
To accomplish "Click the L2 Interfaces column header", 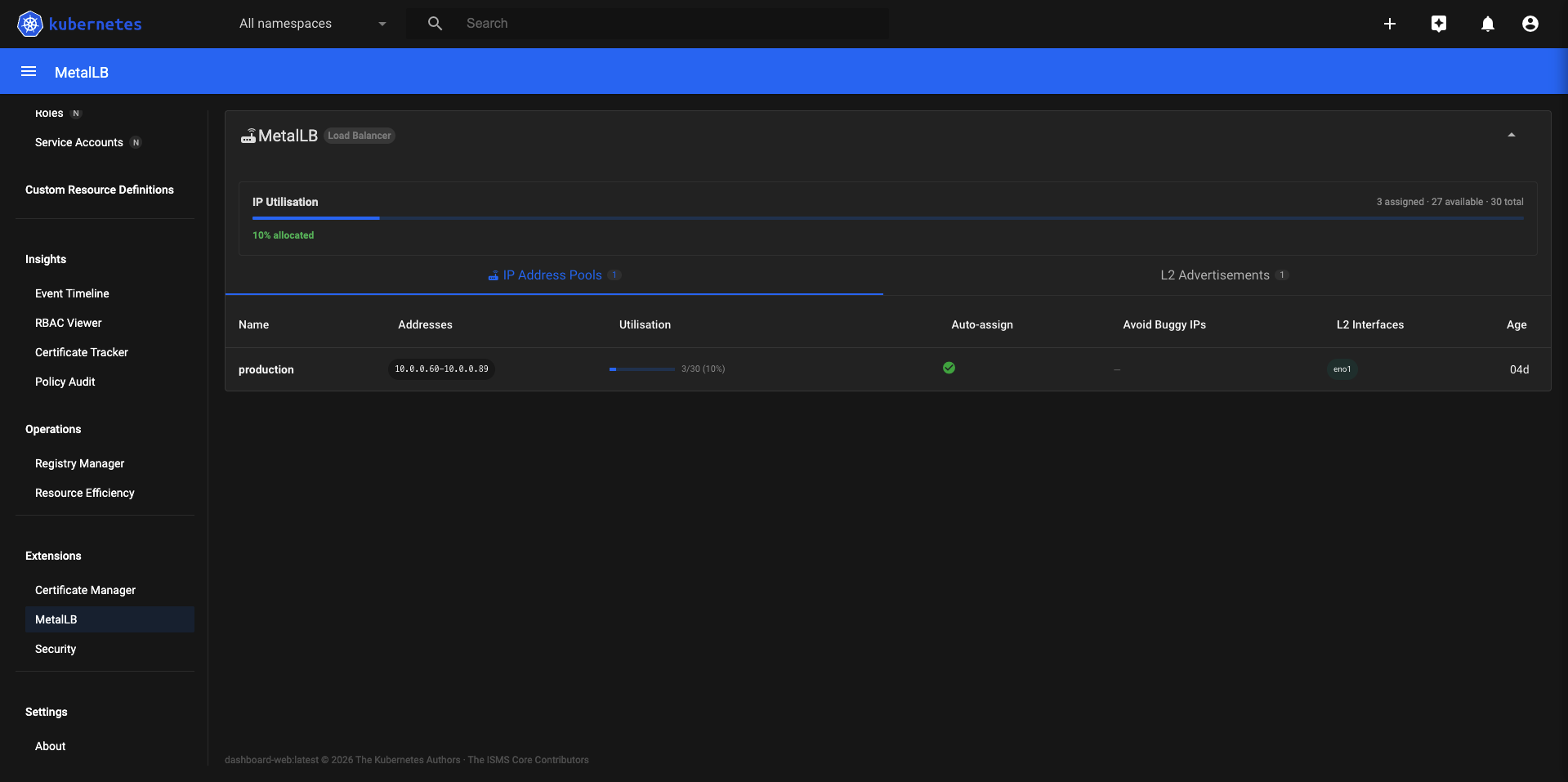I will (1370, 324).
